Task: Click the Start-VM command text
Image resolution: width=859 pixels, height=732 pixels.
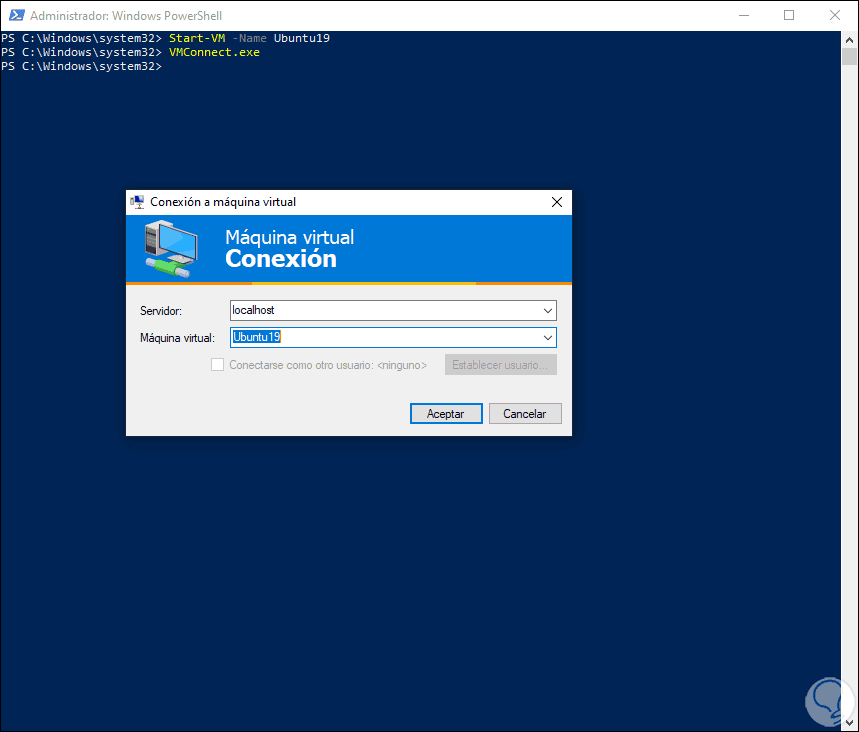Action: click(197, 38)
